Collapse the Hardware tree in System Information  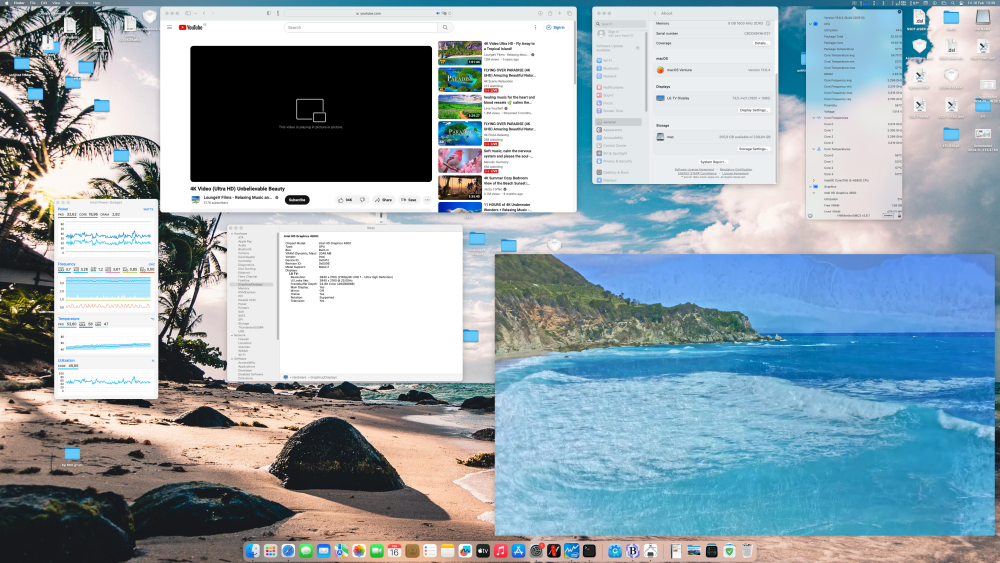point(232,234)
